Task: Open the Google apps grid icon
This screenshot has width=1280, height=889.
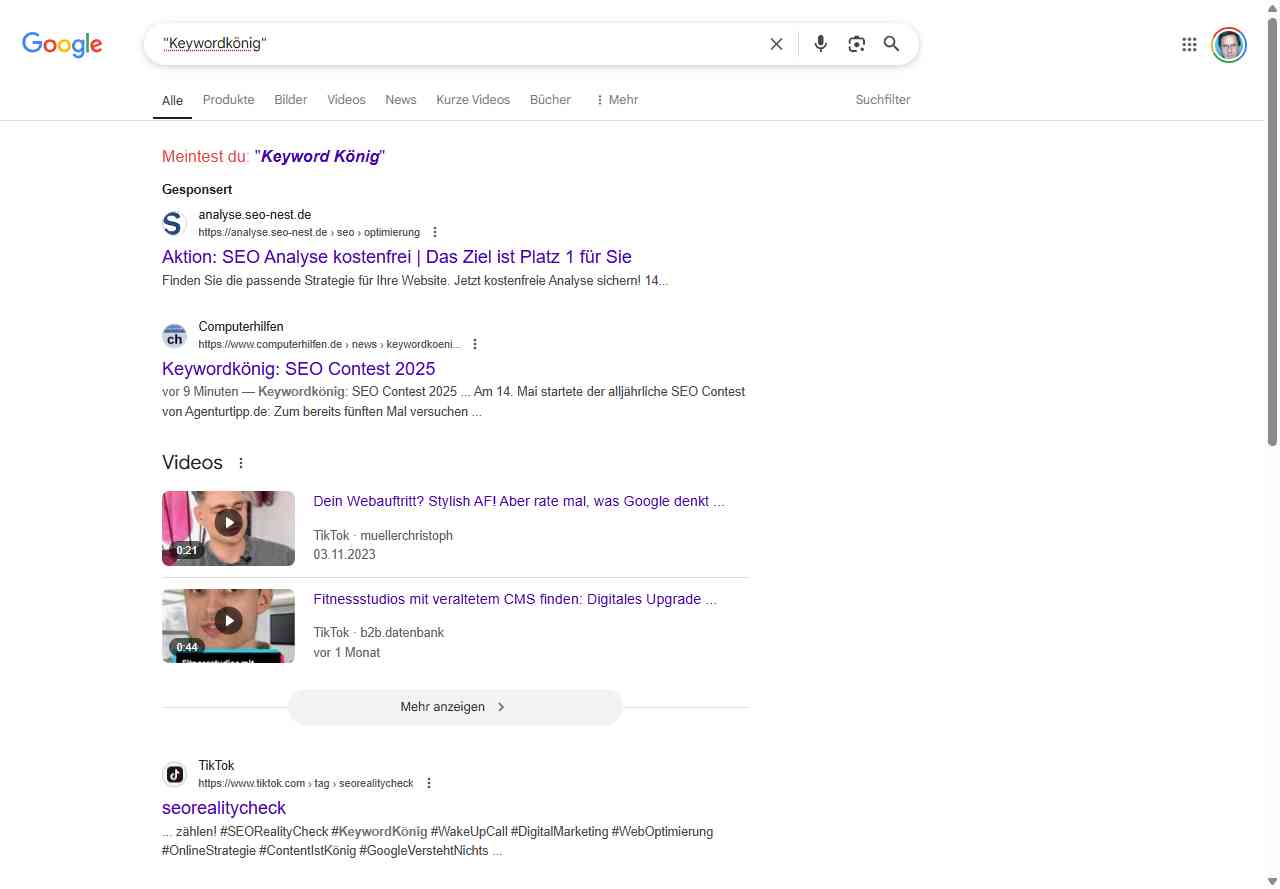Action: [x=1189, y=44]
